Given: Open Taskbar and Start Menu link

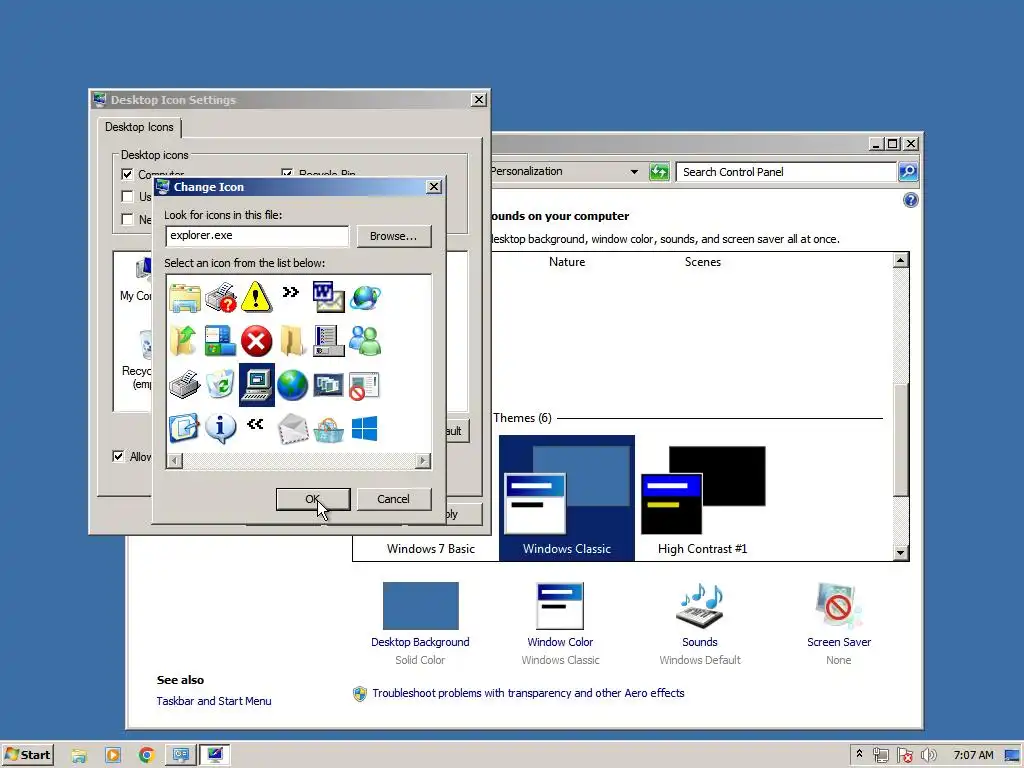Looking at the screenshot, I should [x=214, y=701].
